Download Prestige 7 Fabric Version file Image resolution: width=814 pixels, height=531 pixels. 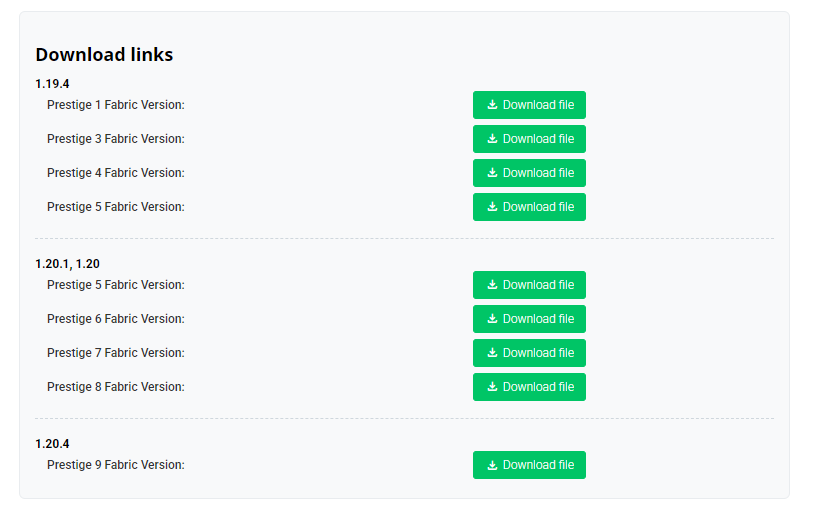[x=529, y=353]
